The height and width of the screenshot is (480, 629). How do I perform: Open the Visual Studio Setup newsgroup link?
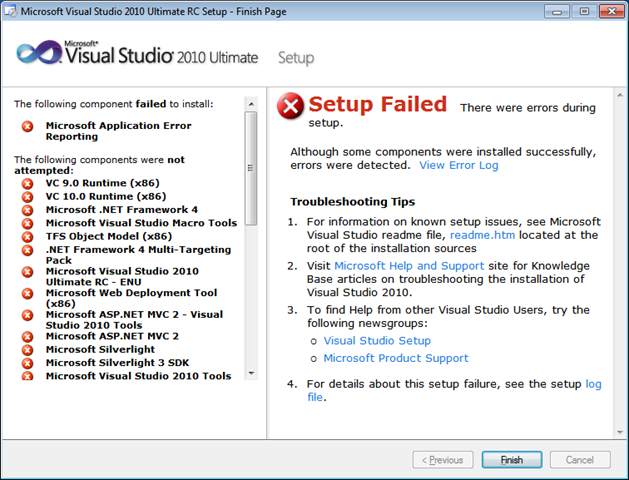[377, 341]
